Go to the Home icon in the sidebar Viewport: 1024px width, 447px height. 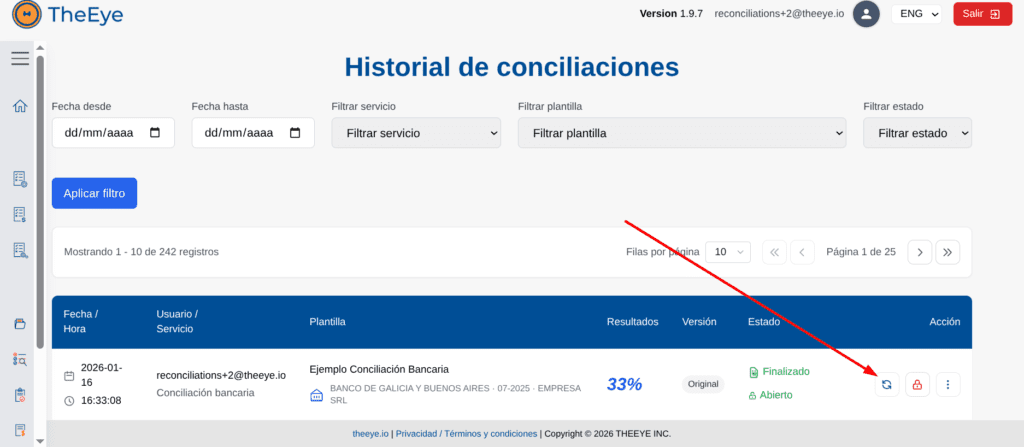(x=20, y=106)
